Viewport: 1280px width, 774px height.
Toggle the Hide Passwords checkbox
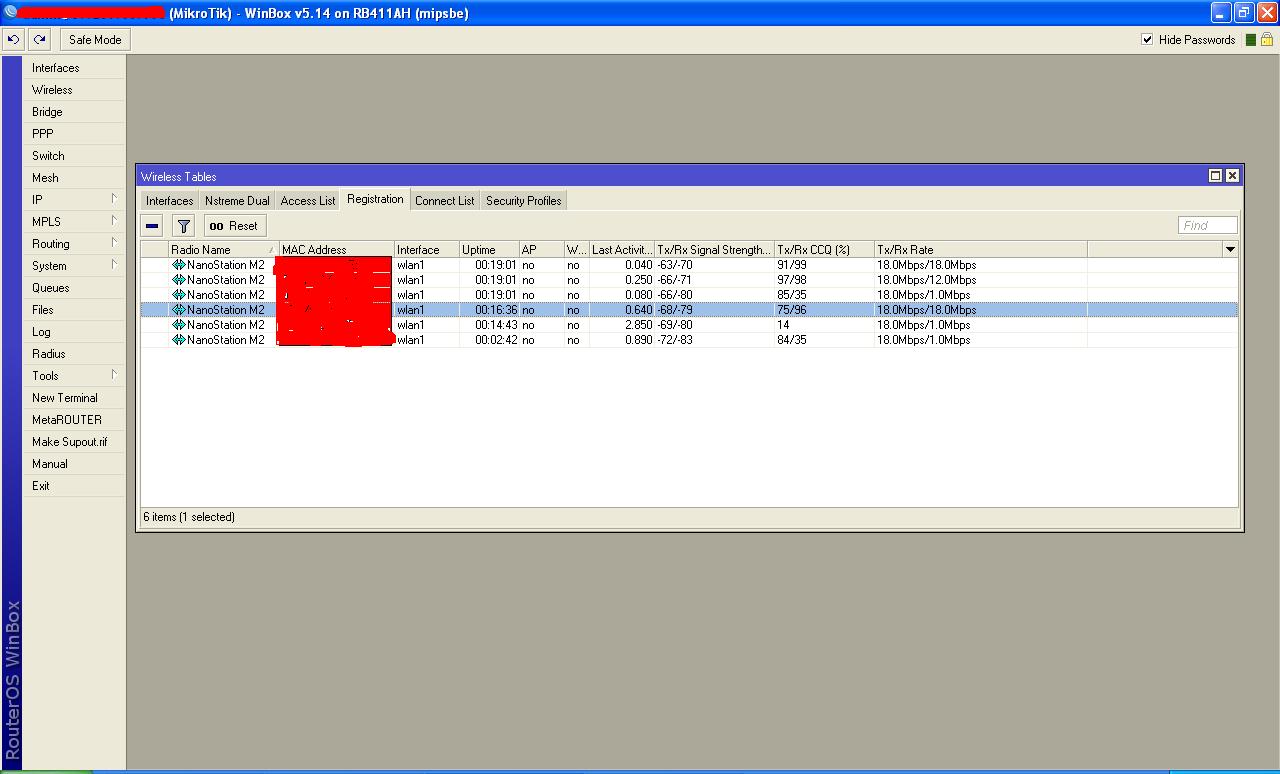click(1147, 40)
